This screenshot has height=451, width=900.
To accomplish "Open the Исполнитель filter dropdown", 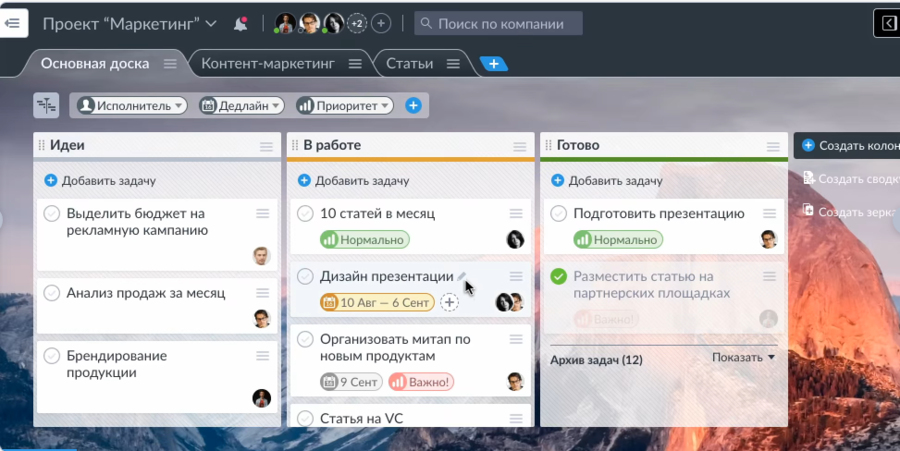I will click(132, 106).
